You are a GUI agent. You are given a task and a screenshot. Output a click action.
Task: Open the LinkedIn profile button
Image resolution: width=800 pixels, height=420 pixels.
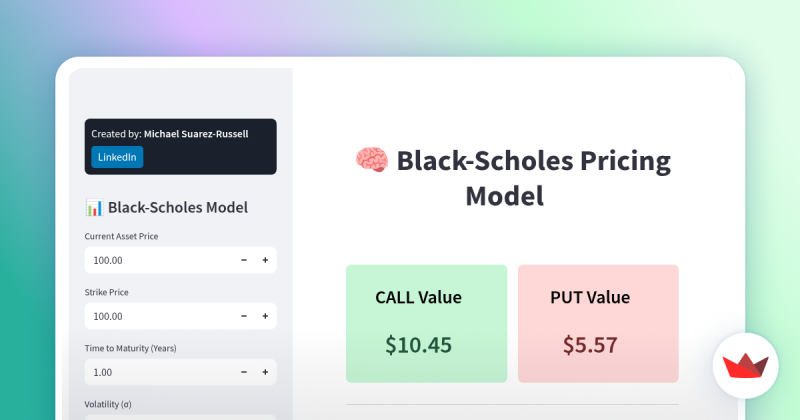tap(117, 157)
